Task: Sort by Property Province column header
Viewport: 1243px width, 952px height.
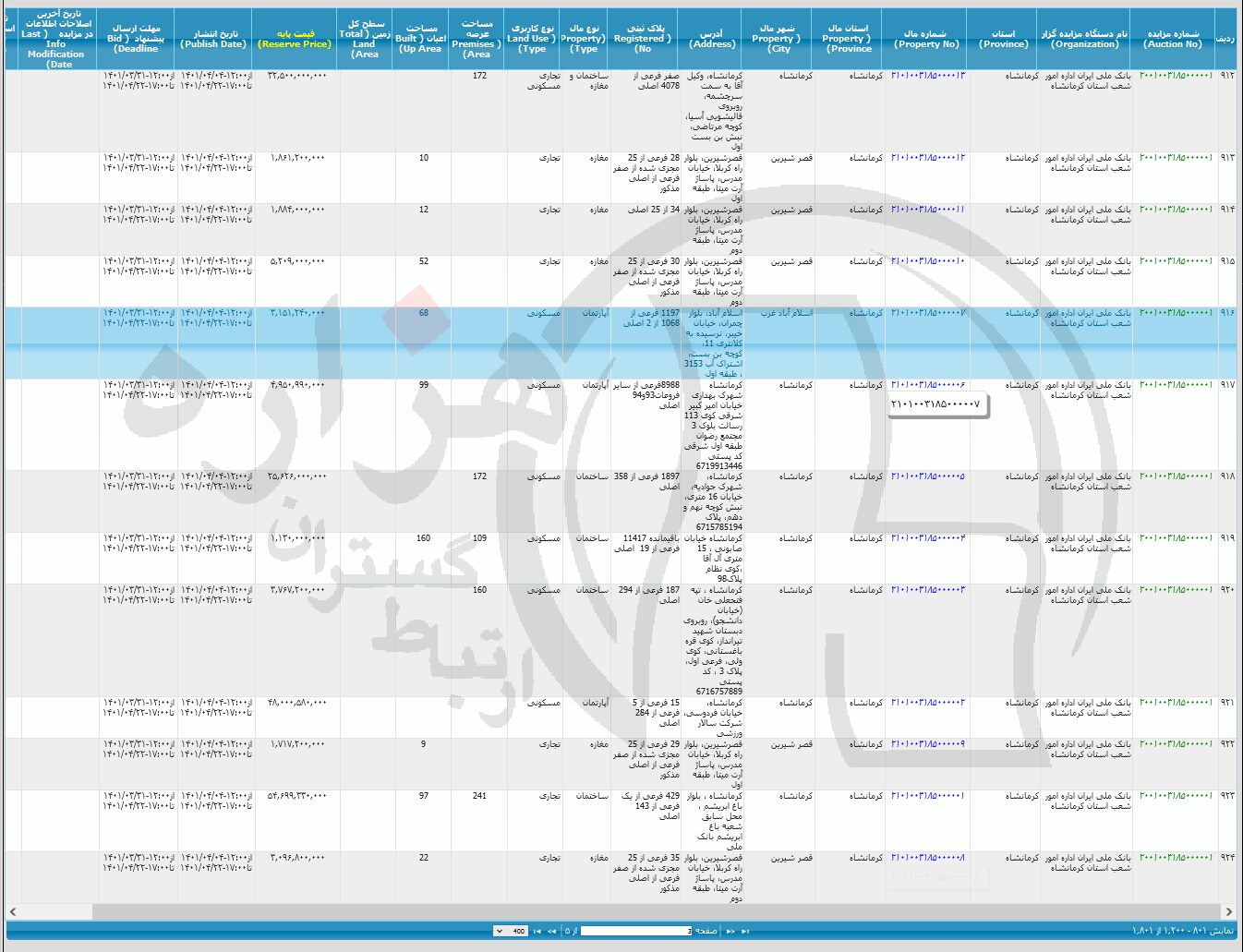Action: pyautogui.click(x=848, y=39)
